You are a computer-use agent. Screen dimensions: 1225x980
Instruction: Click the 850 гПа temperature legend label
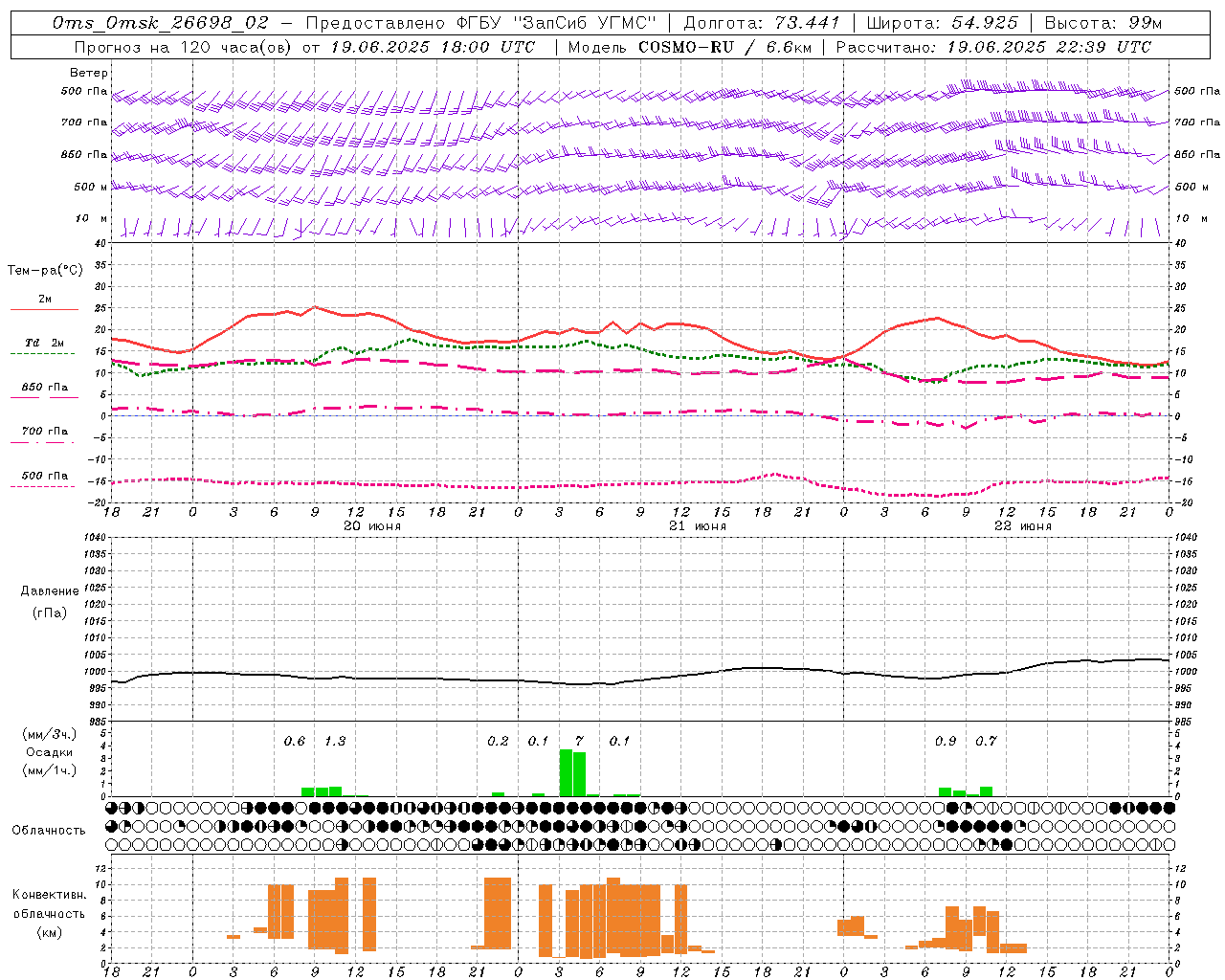[45, 388]
